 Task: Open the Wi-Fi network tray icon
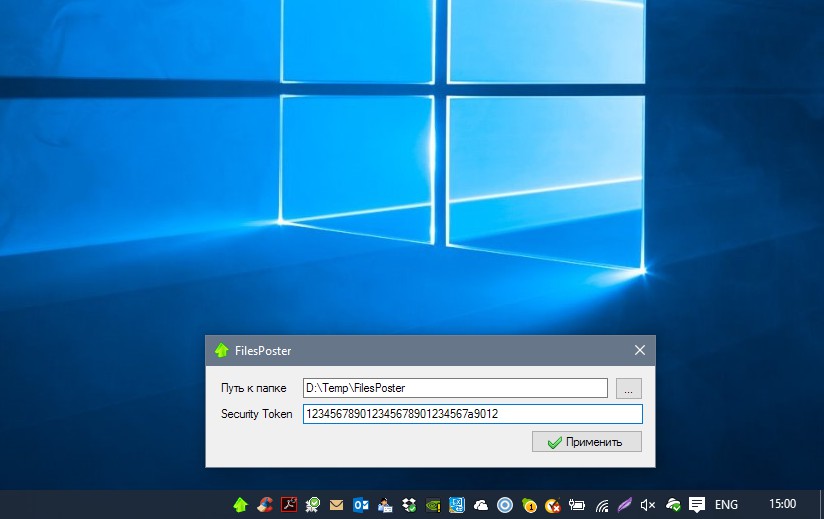point(602,505)
